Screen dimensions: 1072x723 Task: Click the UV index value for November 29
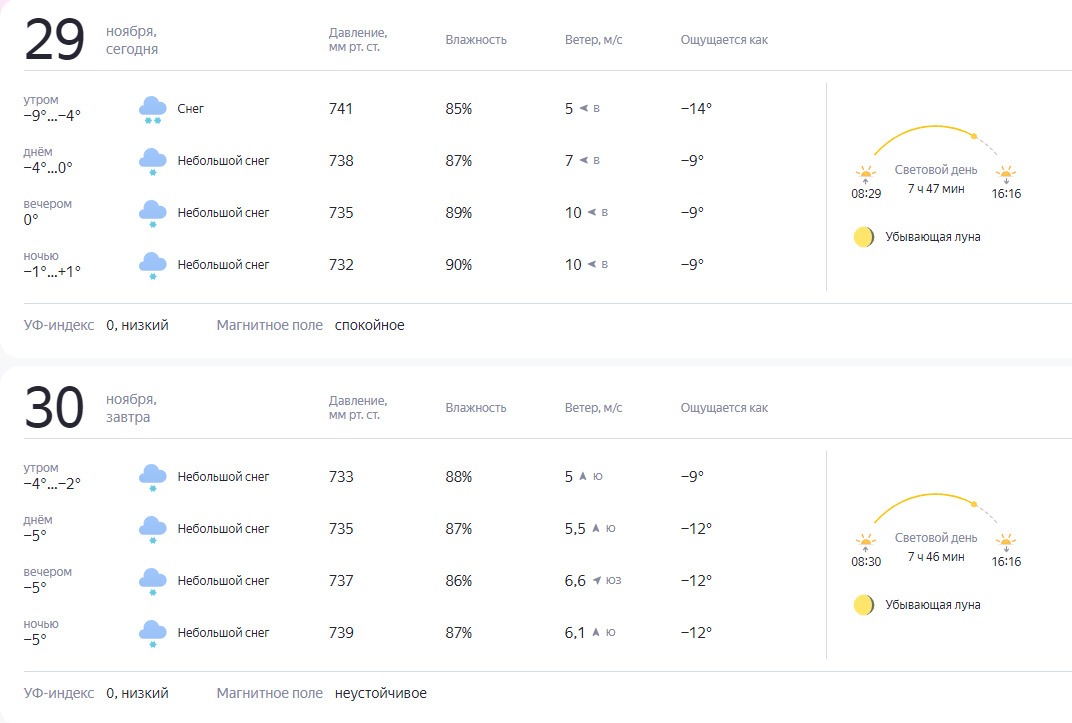point(137,325)
